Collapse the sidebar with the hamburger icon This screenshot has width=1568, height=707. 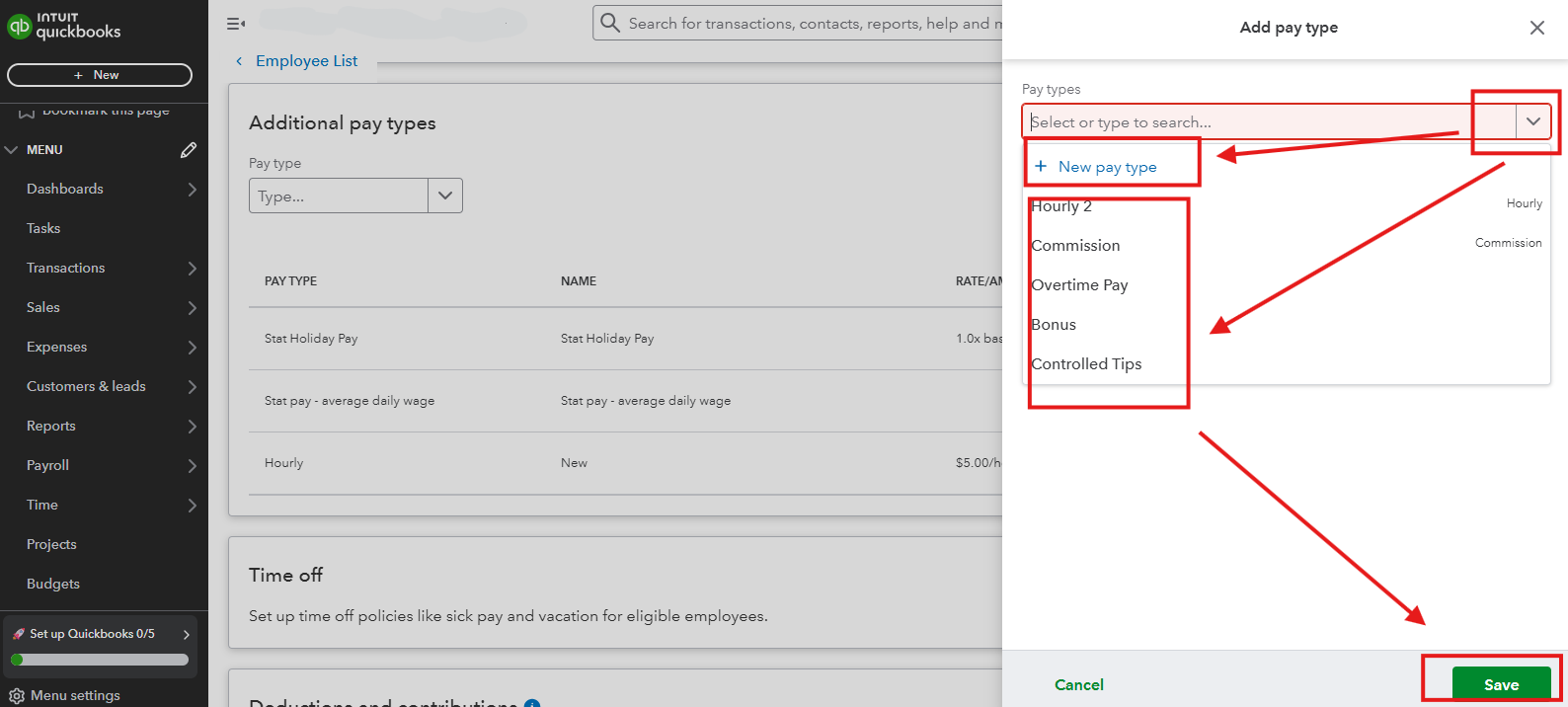point(236,23)
